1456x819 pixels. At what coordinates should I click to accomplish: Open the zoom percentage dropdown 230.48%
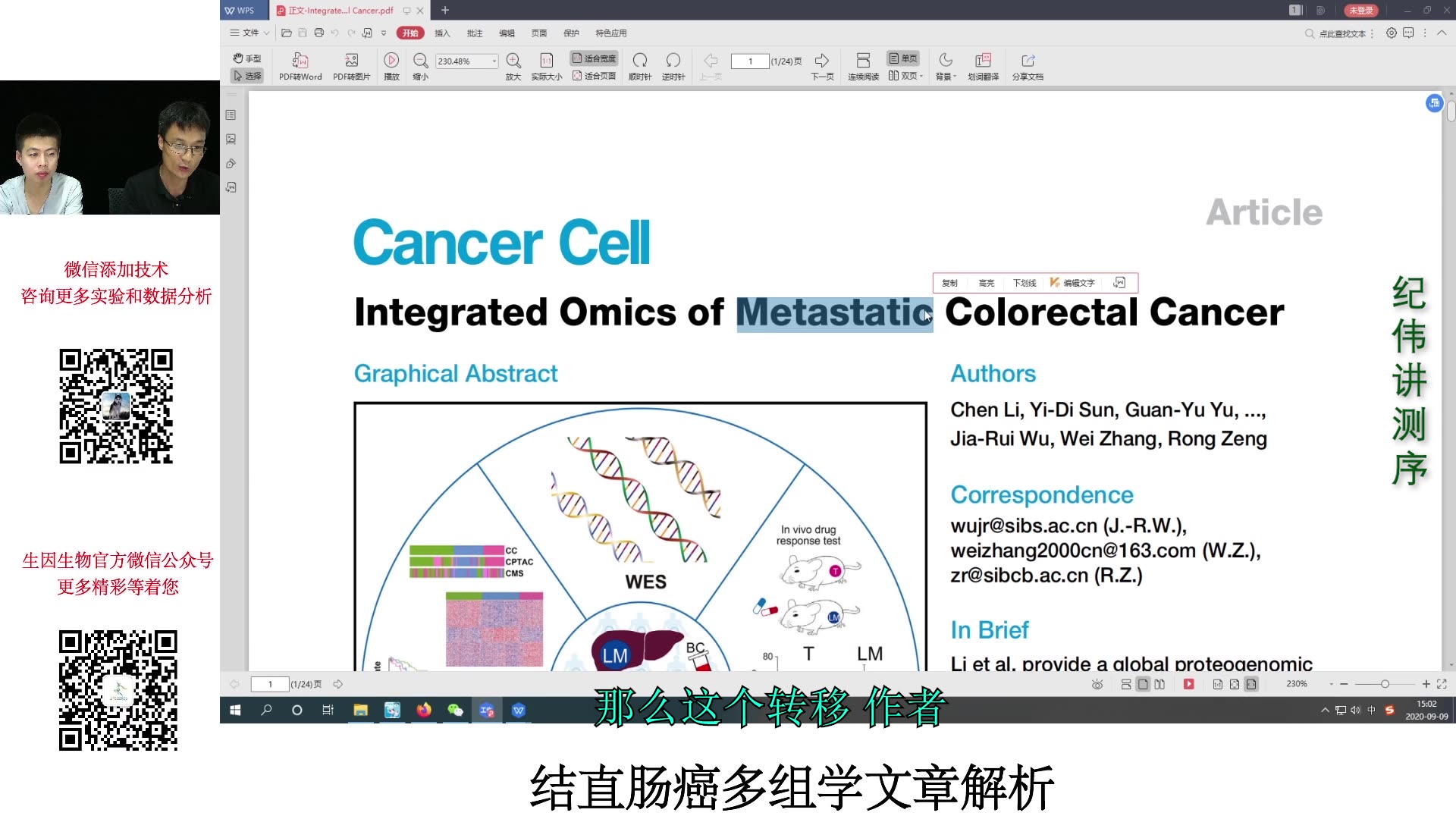[494, 61]
